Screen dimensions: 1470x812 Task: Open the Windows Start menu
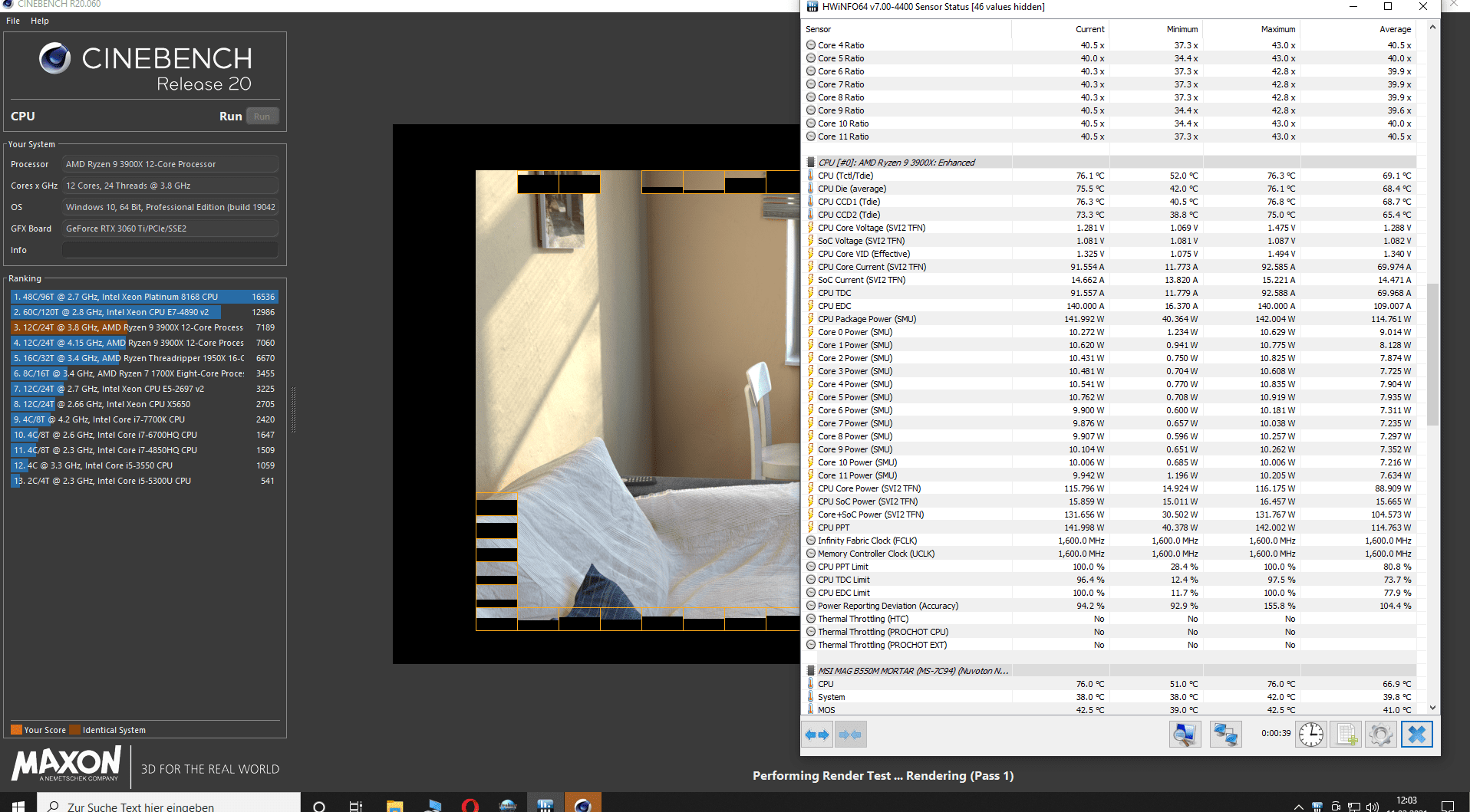click(x=18, y=805)
